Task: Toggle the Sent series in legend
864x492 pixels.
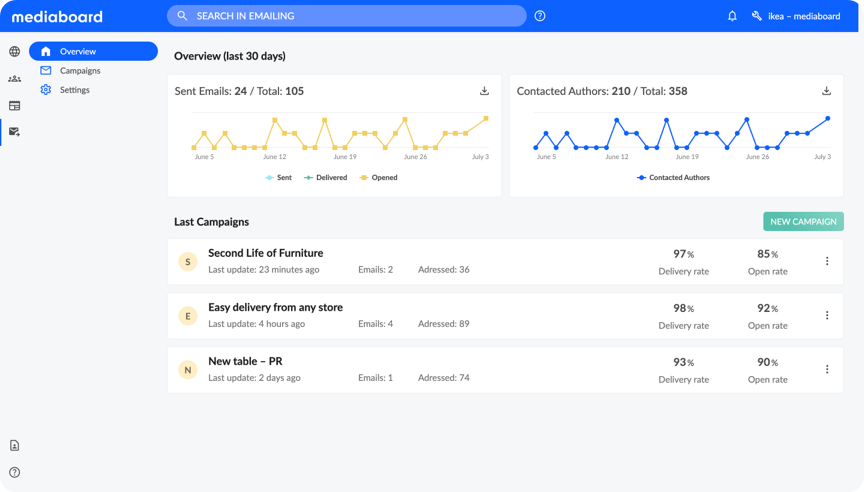Action: [x=278, y=178]
